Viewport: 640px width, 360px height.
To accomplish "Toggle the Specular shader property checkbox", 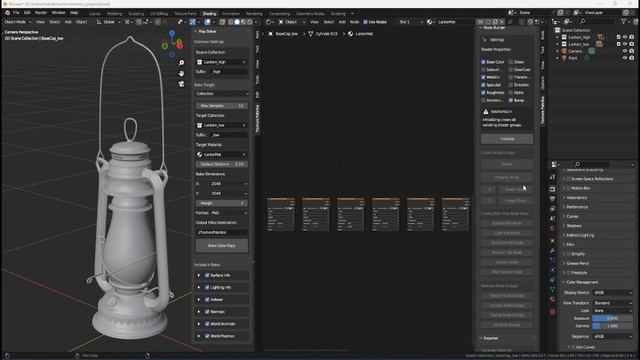I will point(483,85).
